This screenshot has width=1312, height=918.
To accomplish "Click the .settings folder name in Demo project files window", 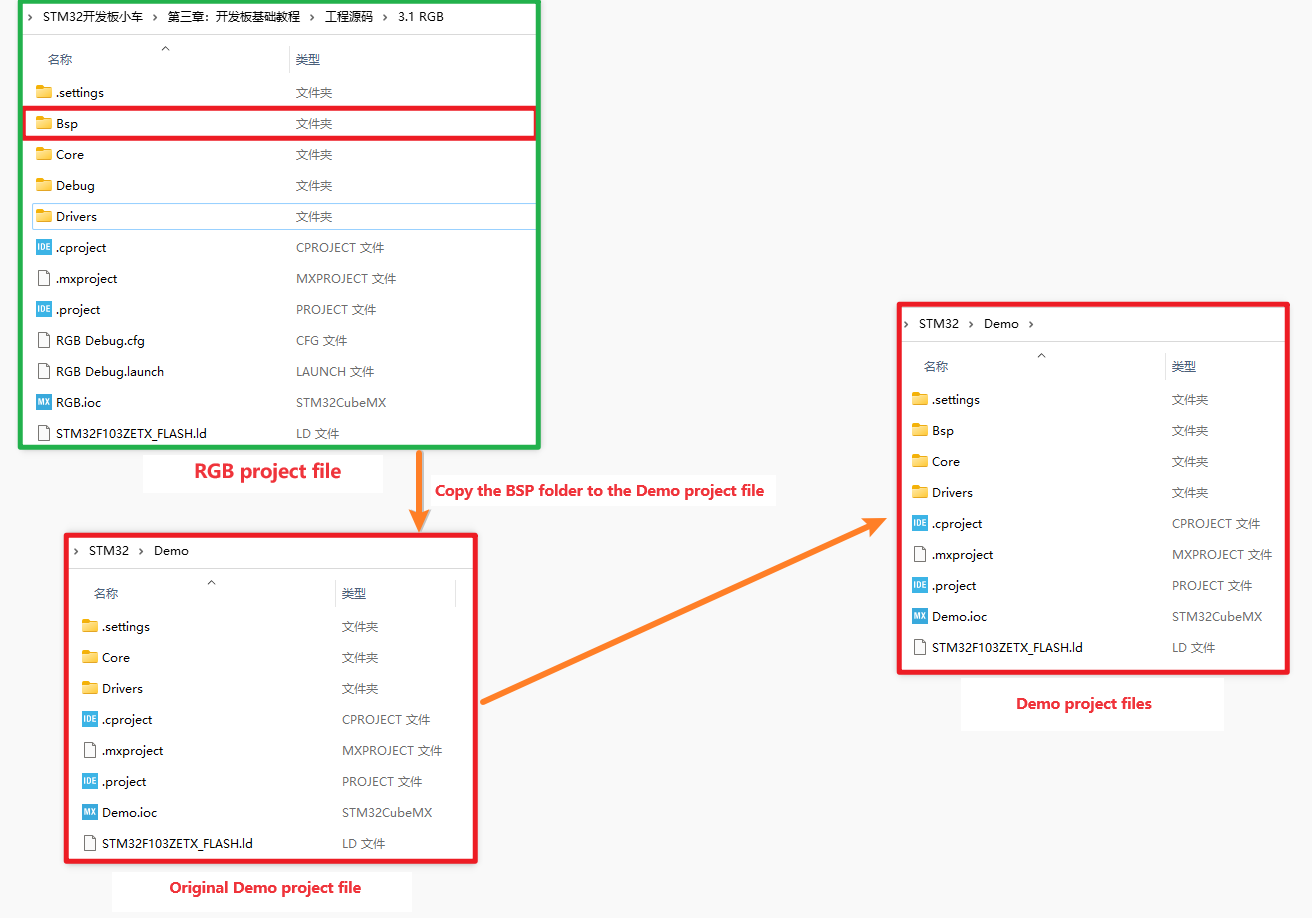I will click(956, 399).
